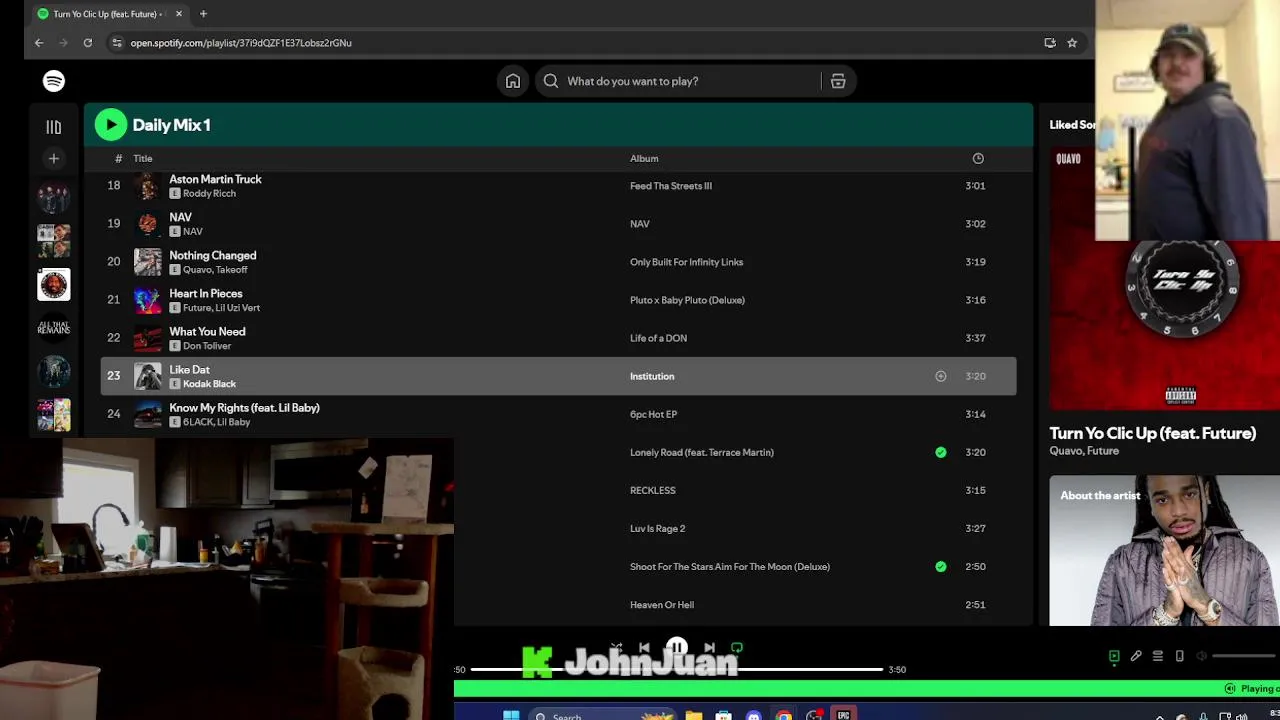1280x720 pixels.
Task: Skip to the next track
Action: (x=709, y=648)
